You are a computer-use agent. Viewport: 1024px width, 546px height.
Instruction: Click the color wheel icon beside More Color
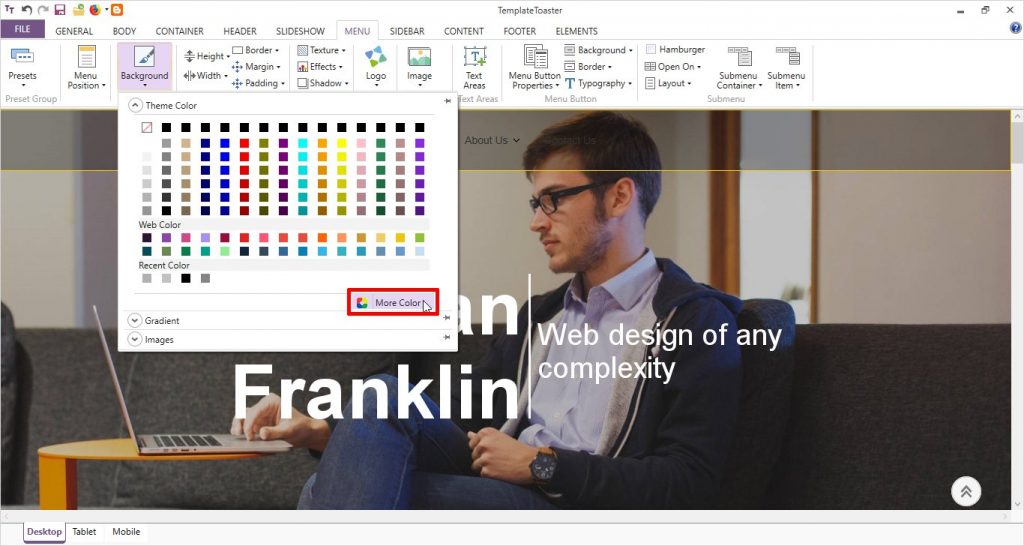[362, 302]
